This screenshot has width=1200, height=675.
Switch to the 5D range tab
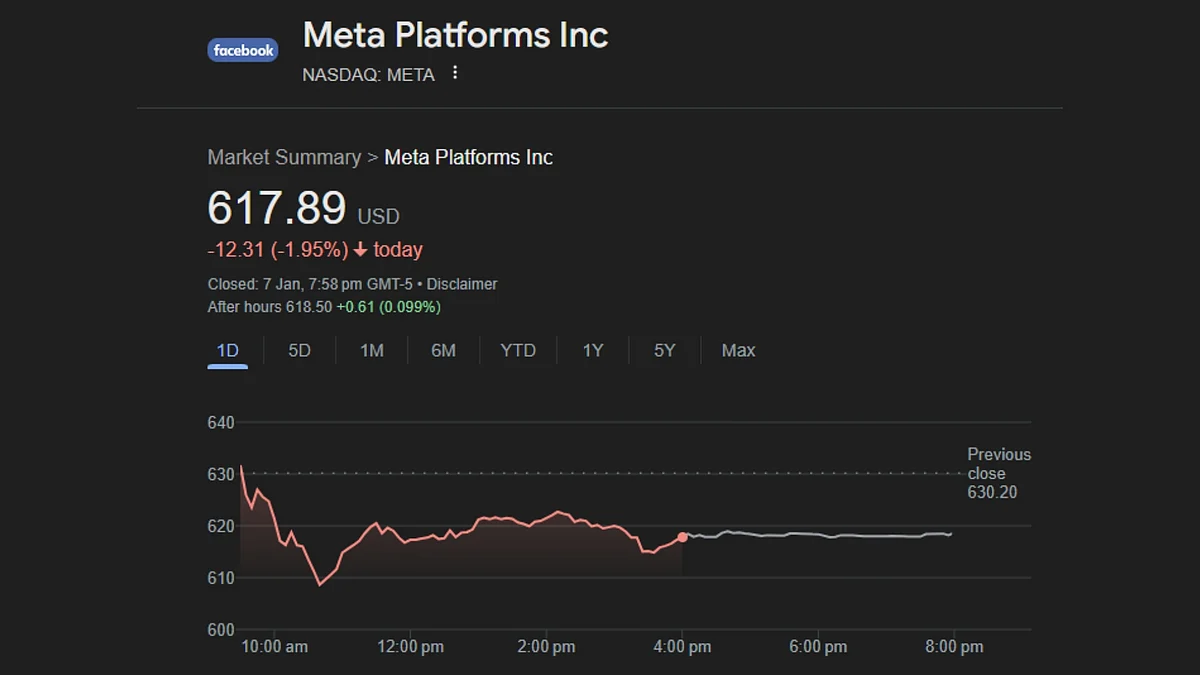pos(299,351)
